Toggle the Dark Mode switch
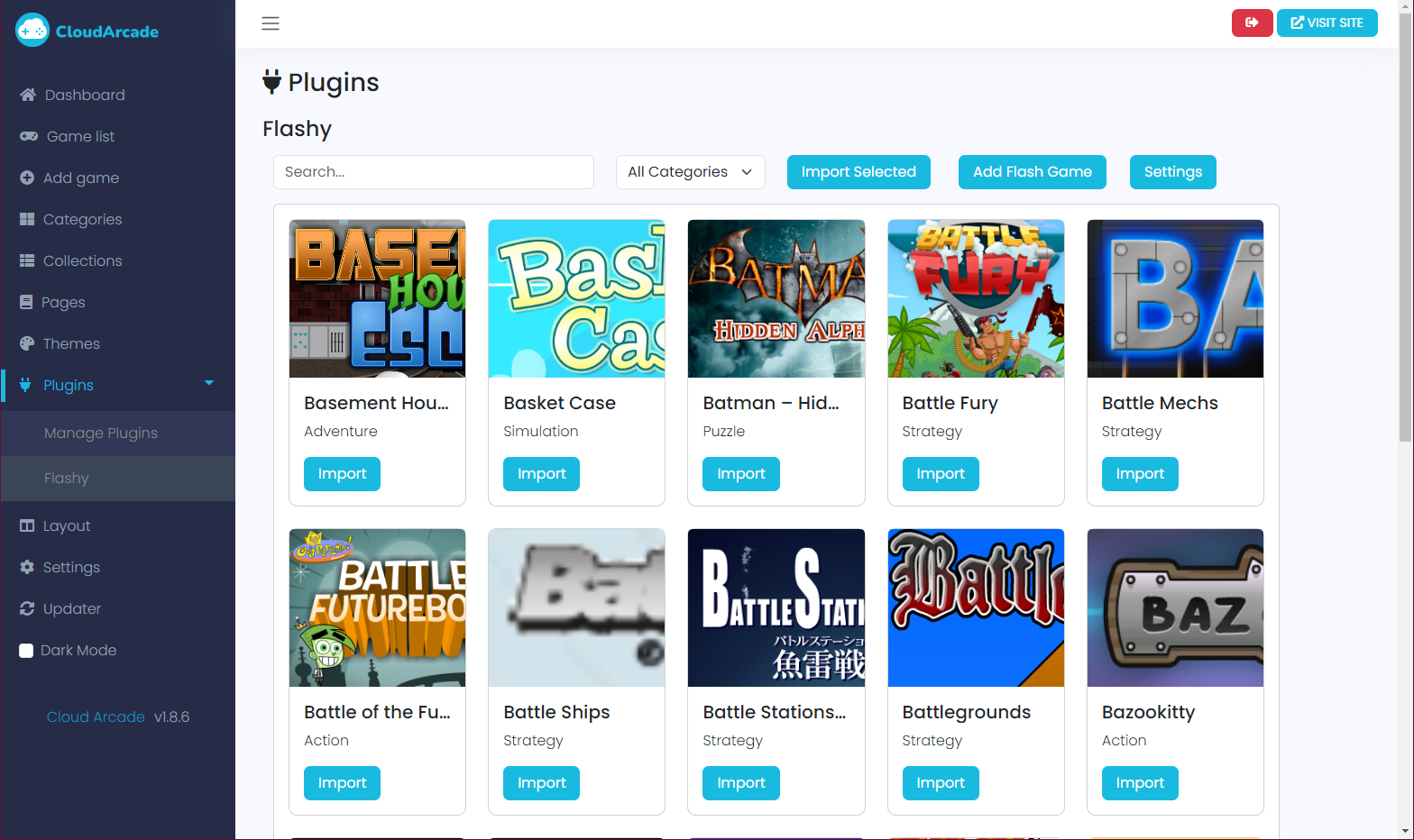The image size is (1414, 840). click(26, 651)
